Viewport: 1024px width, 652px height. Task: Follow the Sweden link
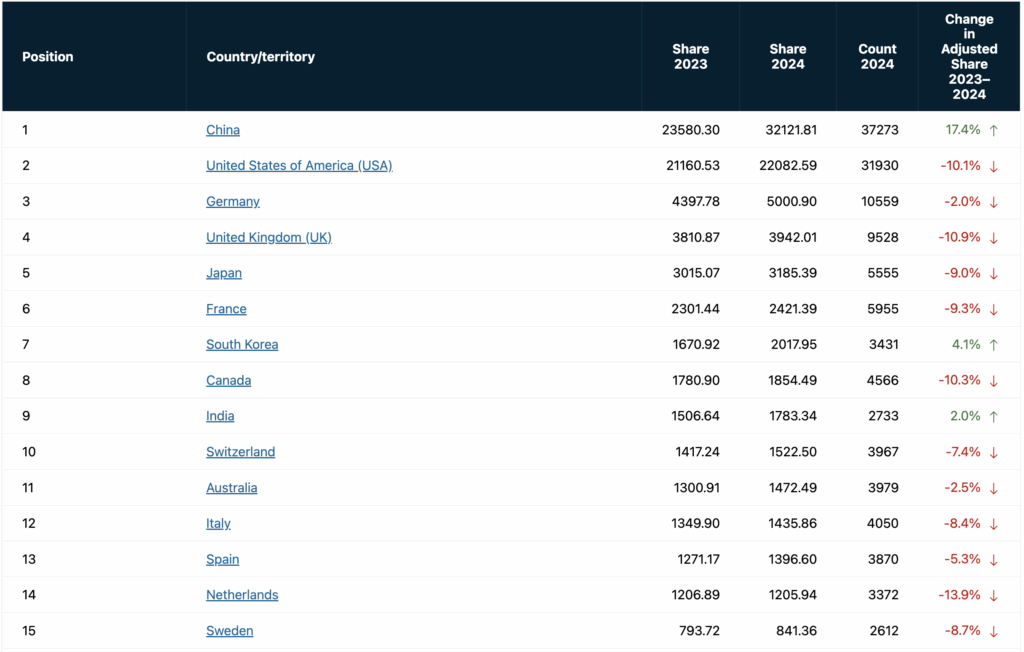coord(229,631)
